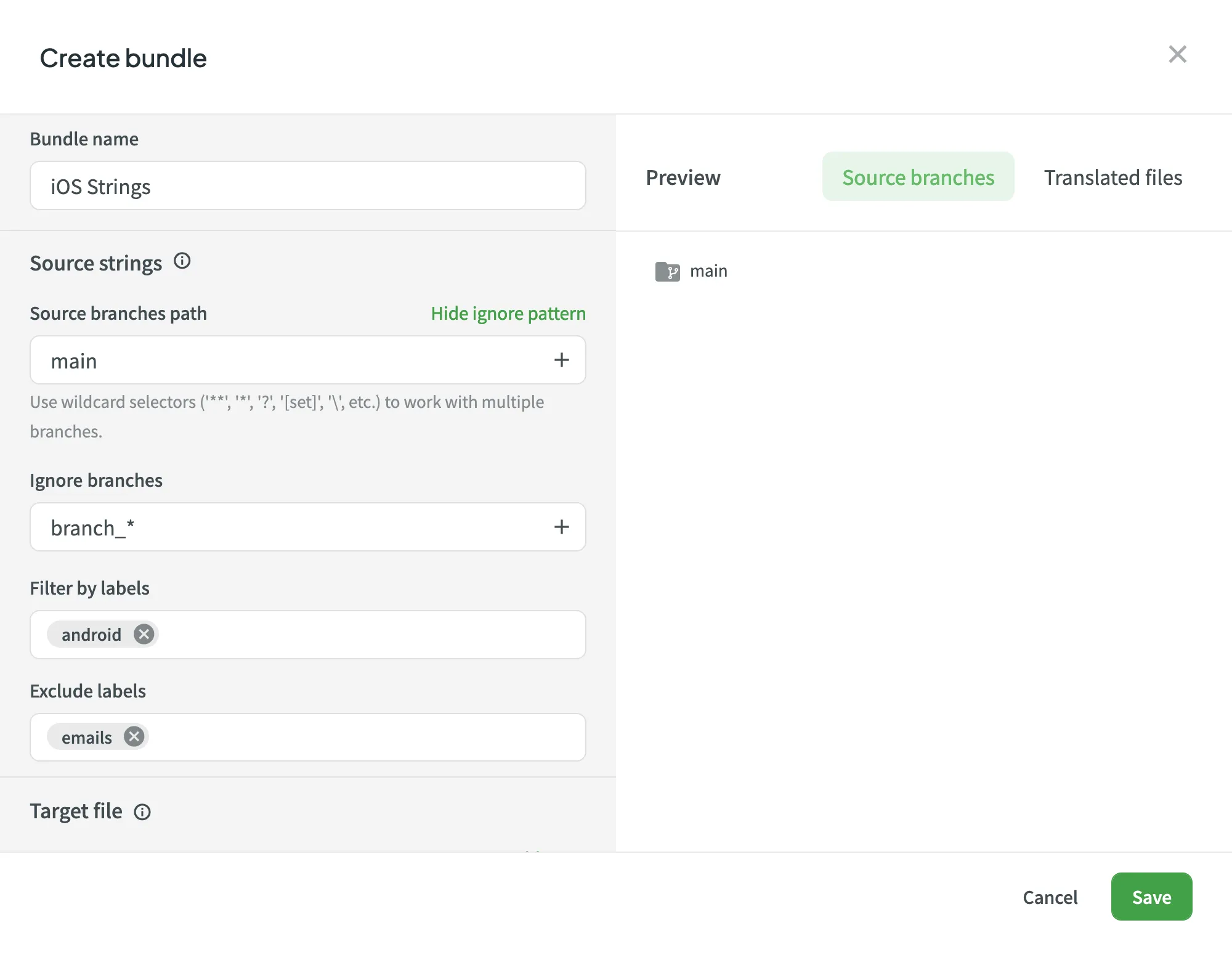
Task: Click the Save button
Action: (x=1151, y=896)
